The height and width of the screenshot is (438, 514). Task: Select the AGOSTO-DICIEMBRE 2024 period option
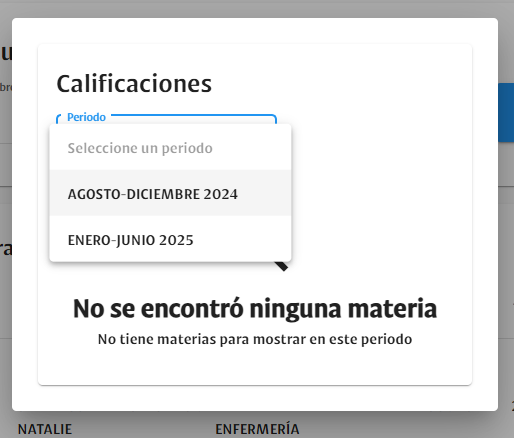click(x=170, y=193)
